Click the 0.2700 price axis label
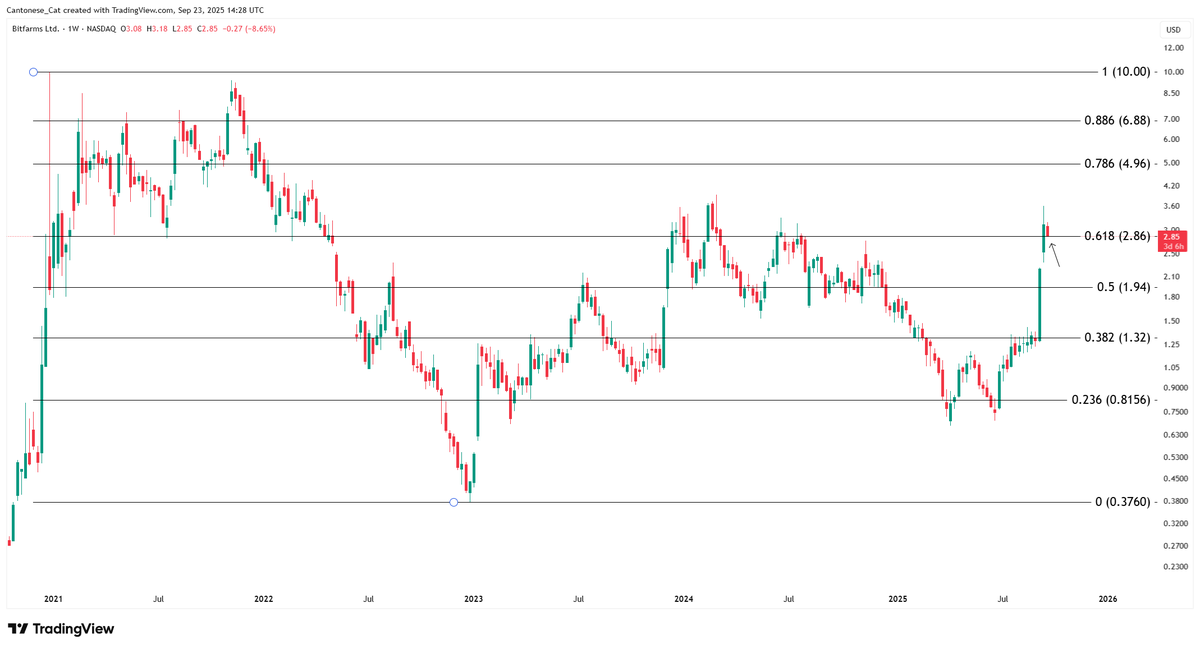 [x=1176, y=547]
